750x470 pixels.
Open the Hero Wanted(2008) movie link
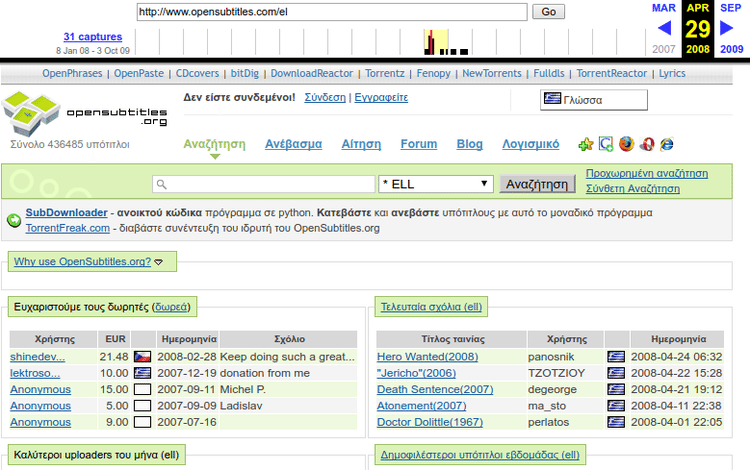428,357
